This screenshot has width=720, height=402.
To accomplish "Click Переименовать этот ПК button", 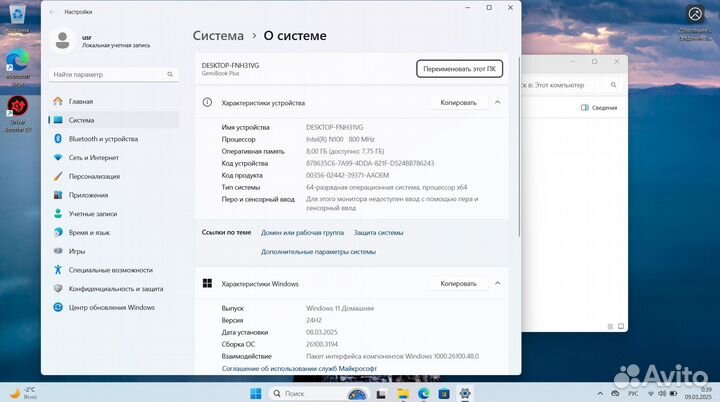I will pyautogui.click(x=459, y=69).
